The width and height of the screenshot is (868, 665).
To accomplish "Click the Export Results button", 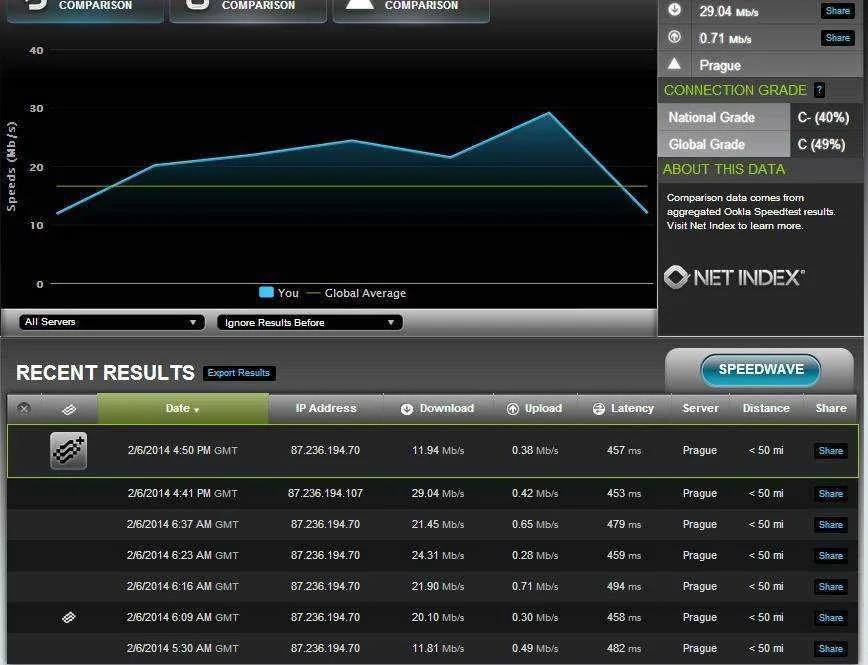I will click(x=239, y=373).
